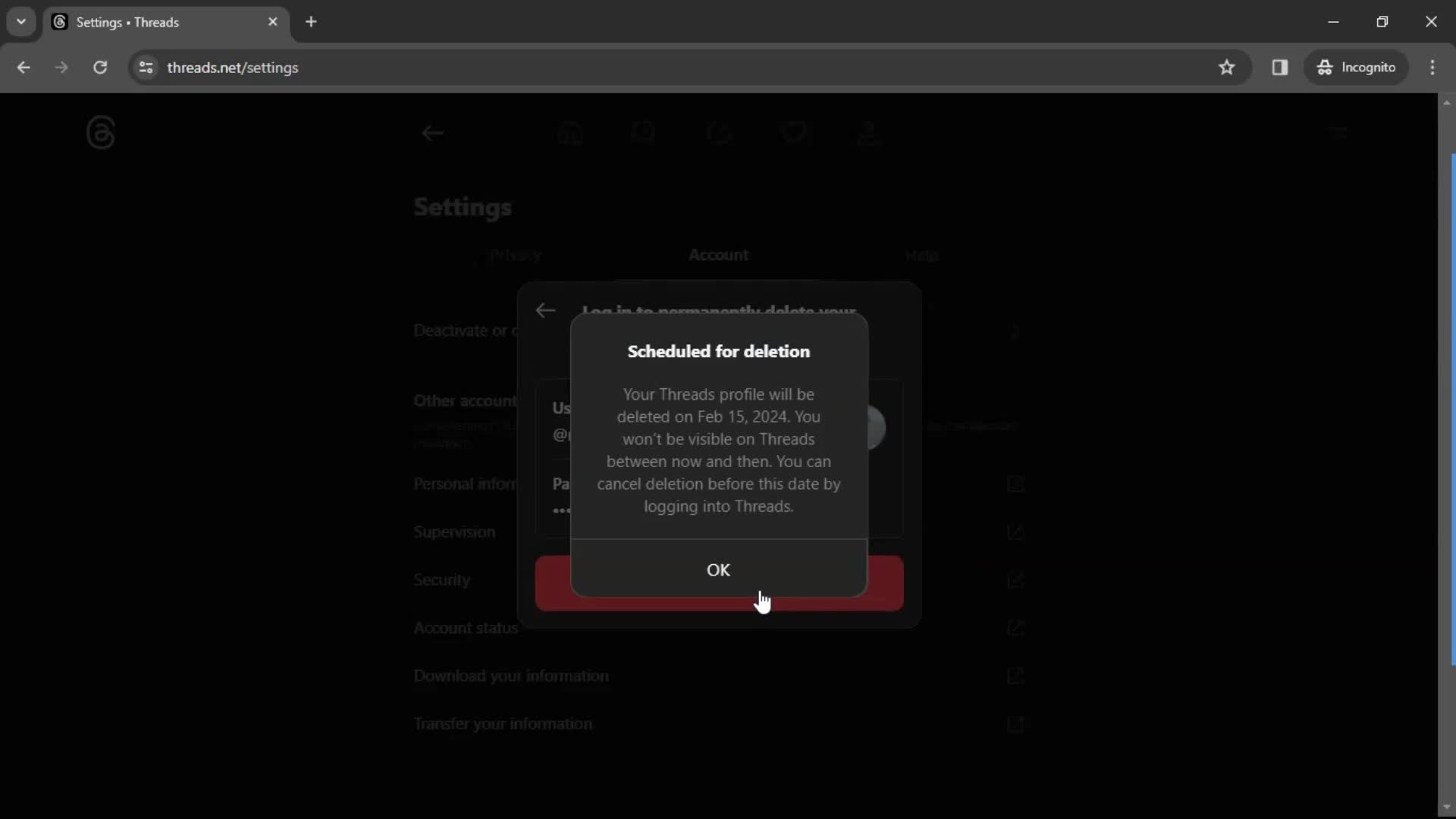Image resolution: width=1456 pixels, height=819 pixels.
Task: Click the back arrow inside settings panel
Action: (547, 310)
